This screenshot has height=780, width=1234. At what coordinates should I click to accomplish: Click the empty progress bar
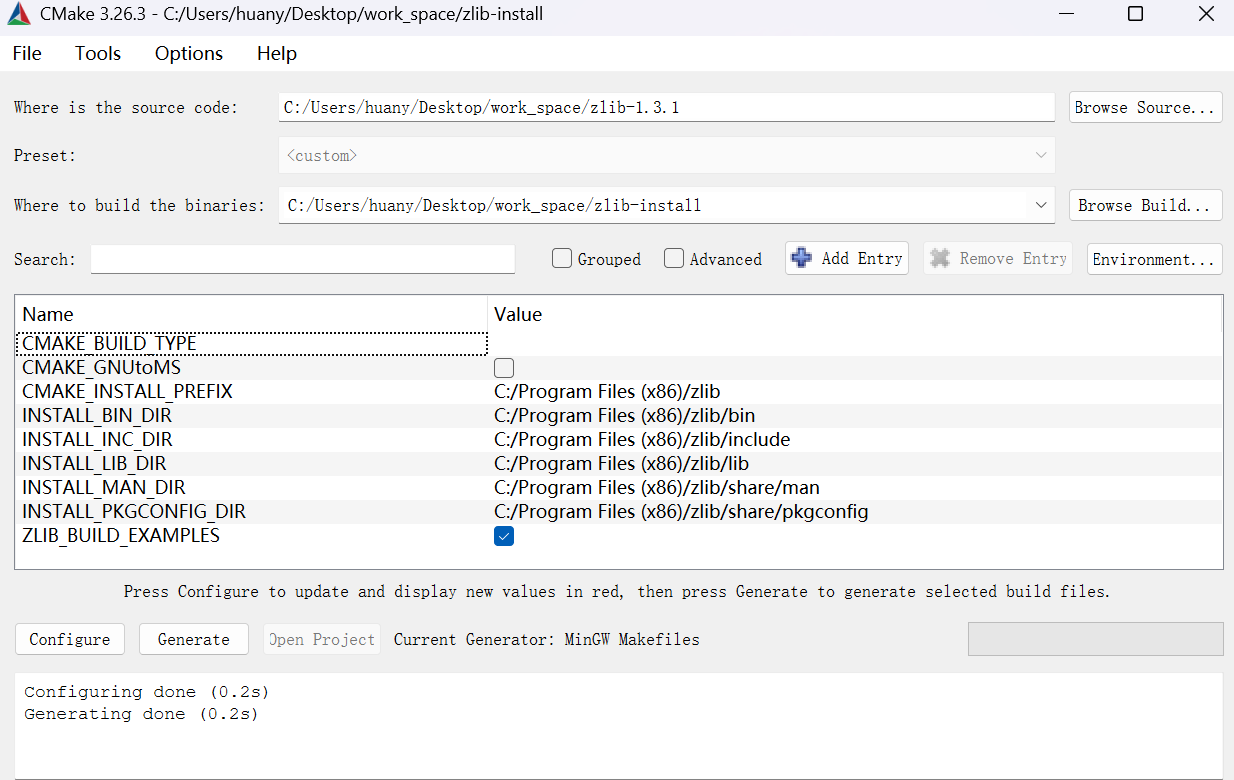1096,639
